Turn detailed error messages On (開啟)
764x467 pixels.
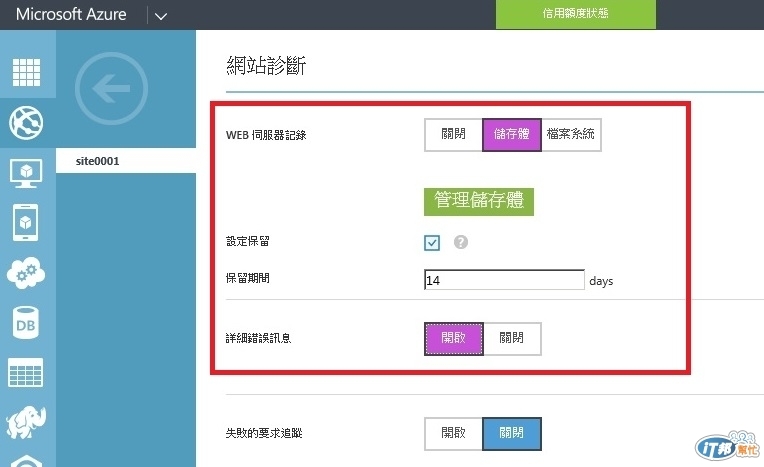(454, 338)
